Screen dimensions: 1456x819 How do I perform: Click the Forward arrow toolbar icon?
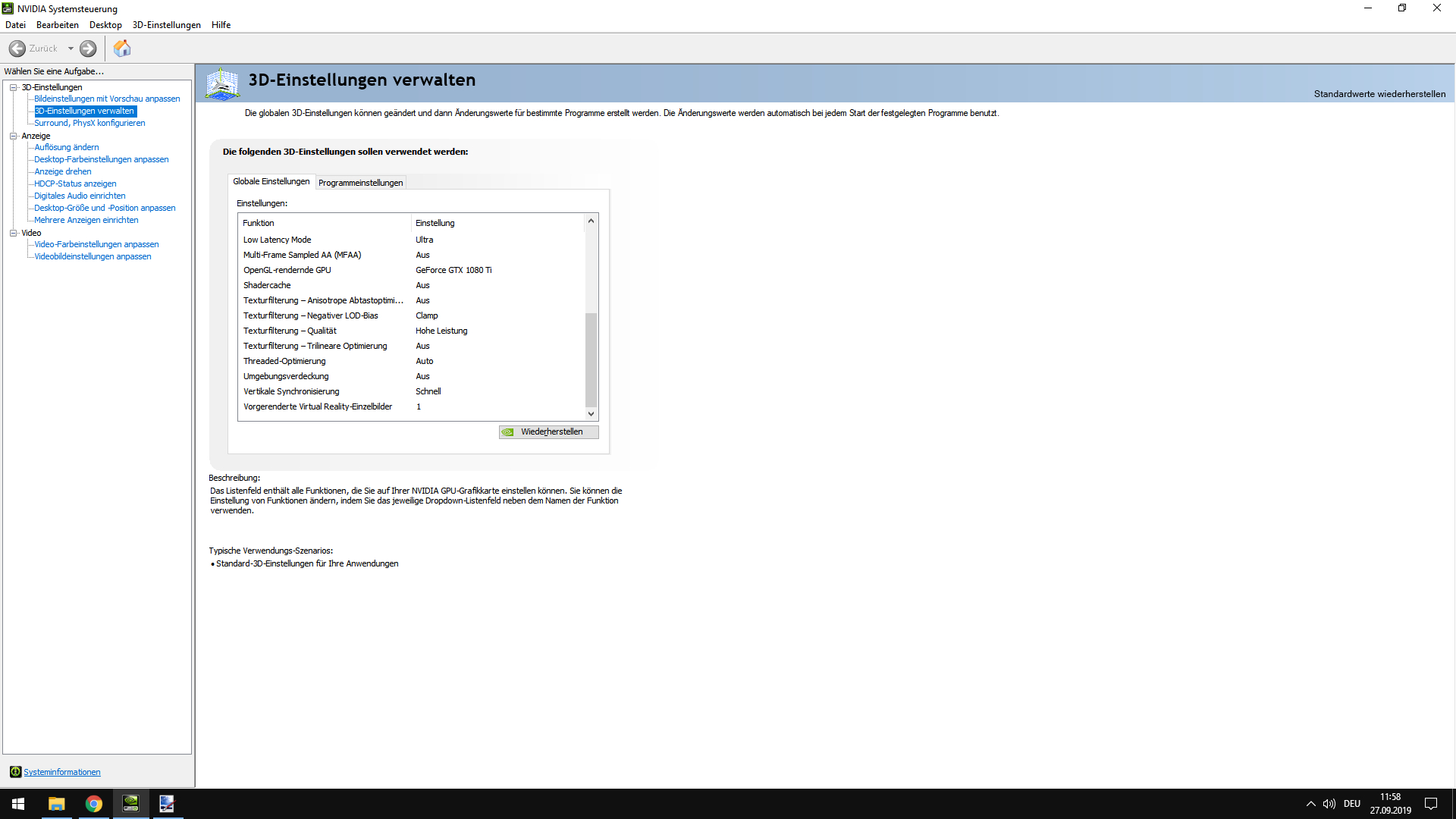88,49
